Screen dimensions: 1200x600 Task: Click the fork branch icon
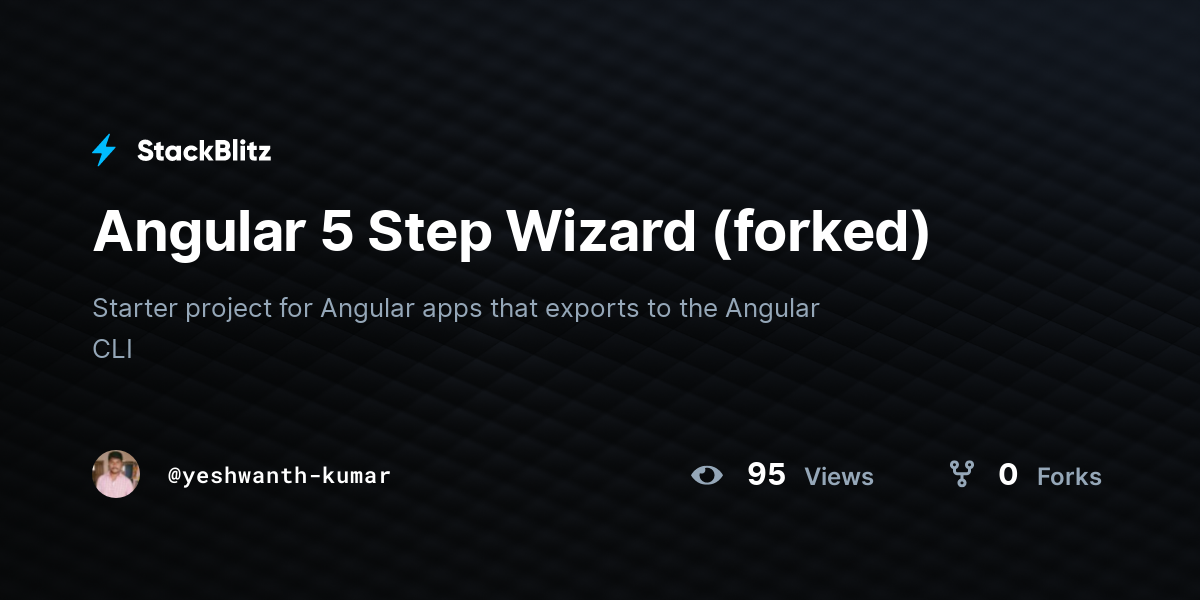coord(962,474)
